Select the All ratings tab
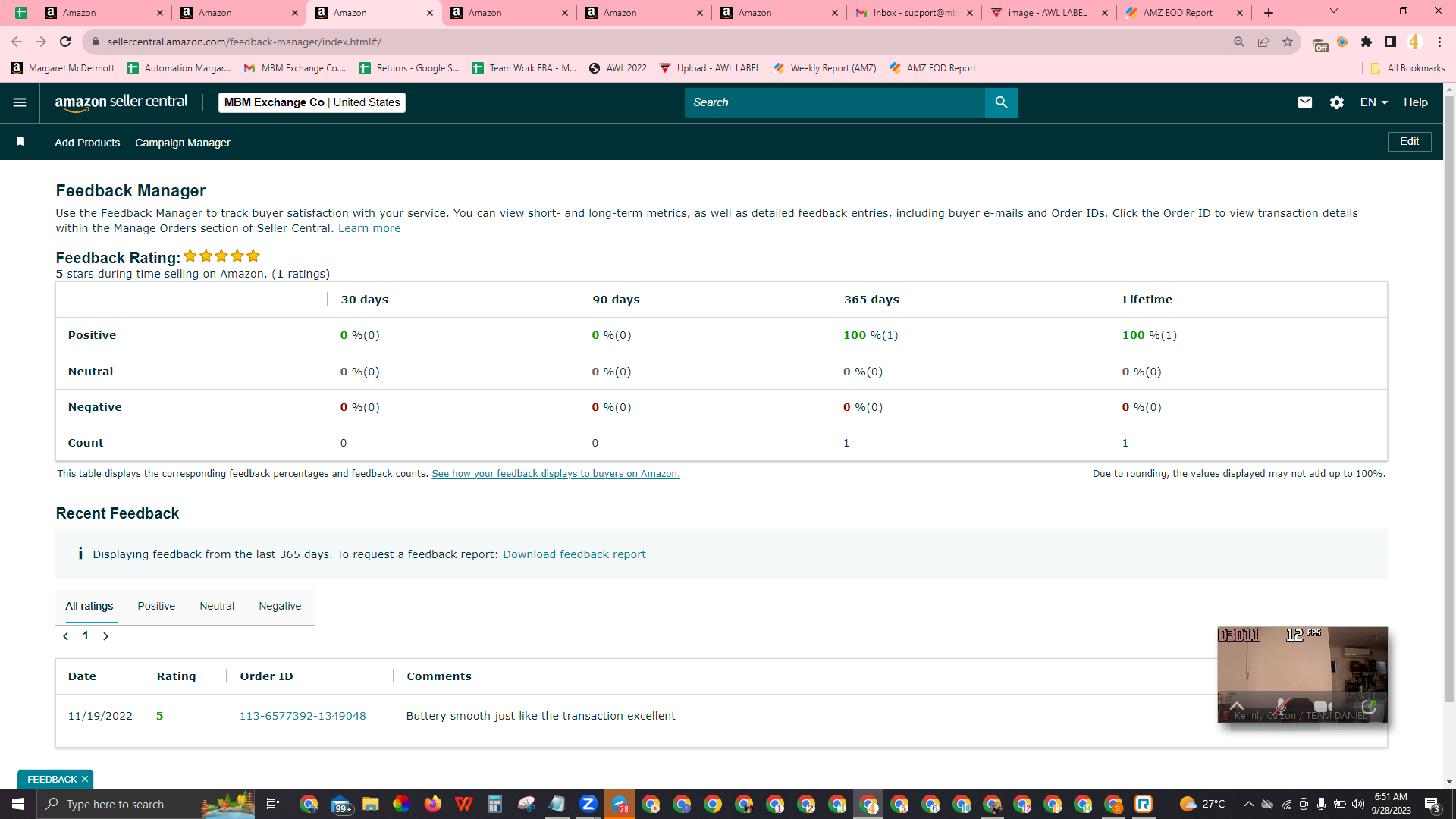The image size is (1456, 819). click(x=89, y=606)
